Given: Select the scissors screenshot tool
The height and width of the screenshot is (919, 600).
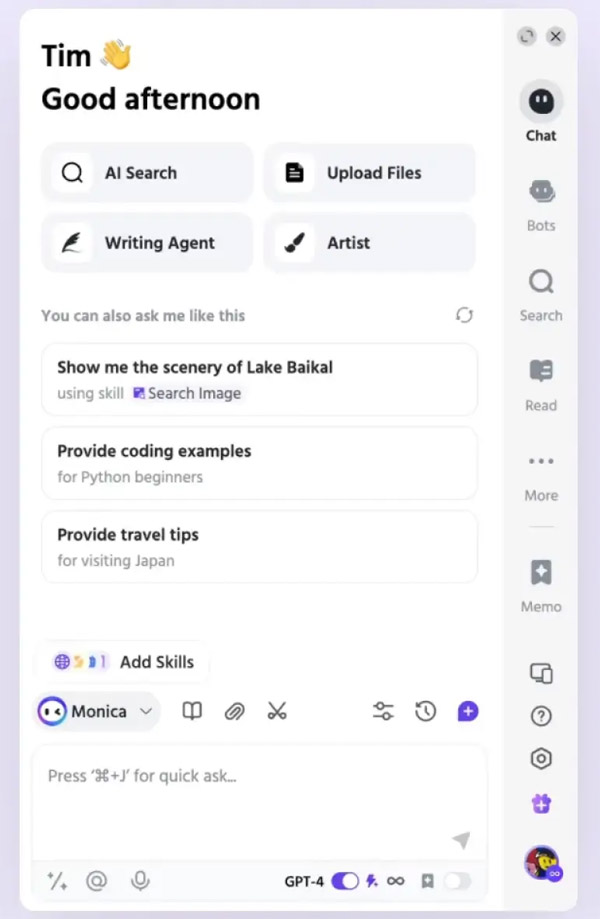Looking at the screenshot, I should point(277,711).
